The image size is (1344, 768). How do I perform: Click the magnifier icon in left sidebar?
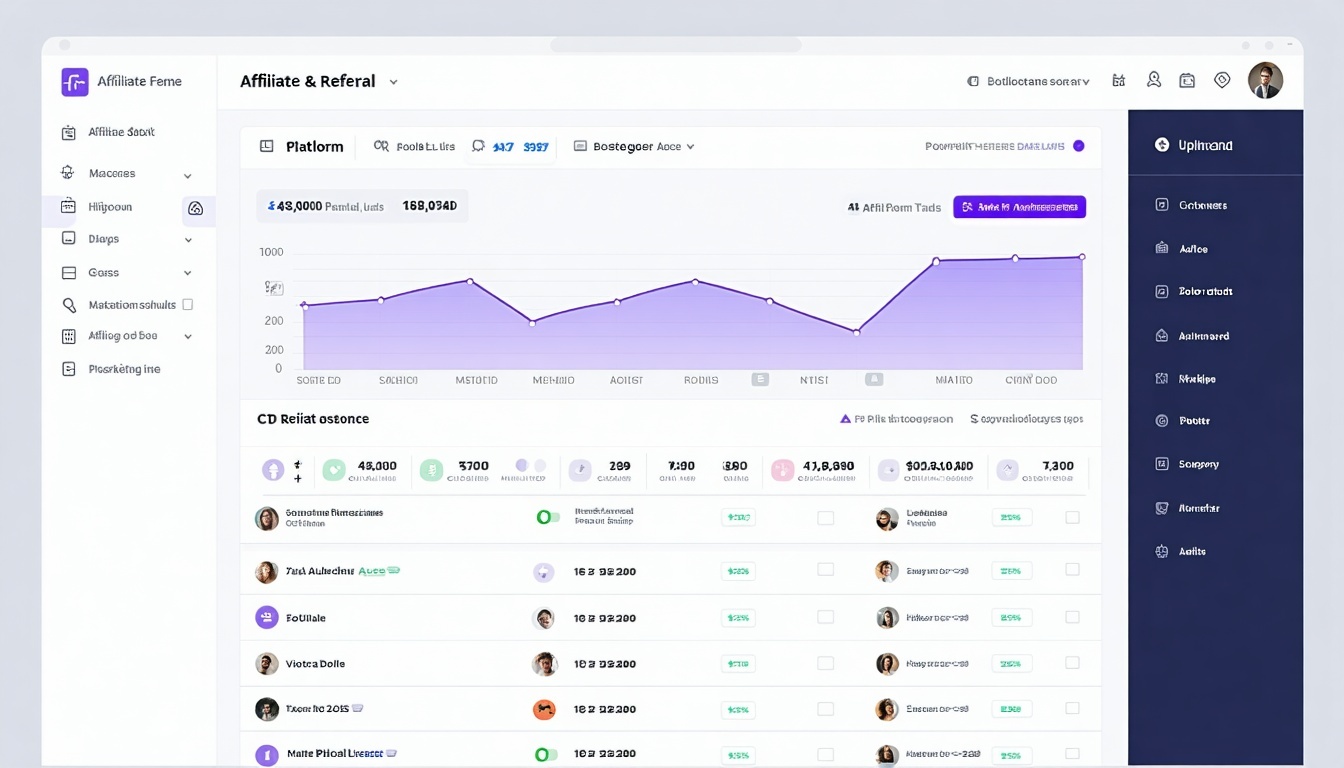69,305
